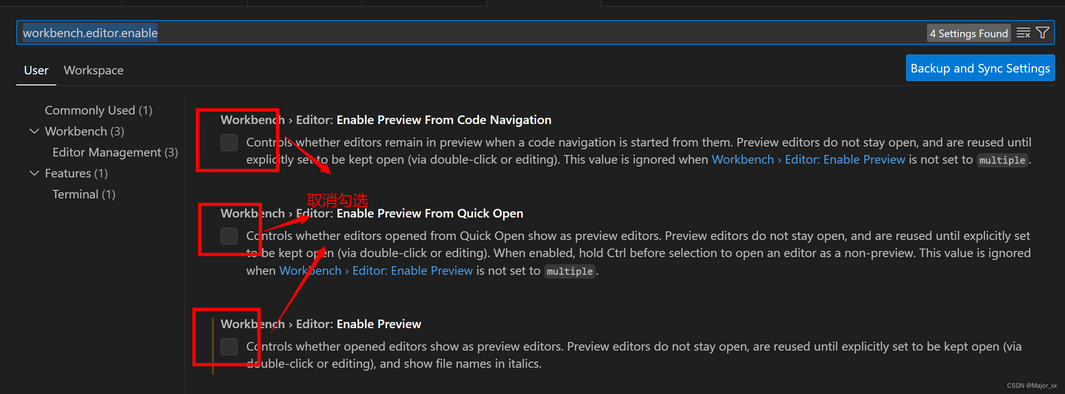1065x394 pixels.
Task: Clear the settings search input icon
Action: [x=1024, y=33]
